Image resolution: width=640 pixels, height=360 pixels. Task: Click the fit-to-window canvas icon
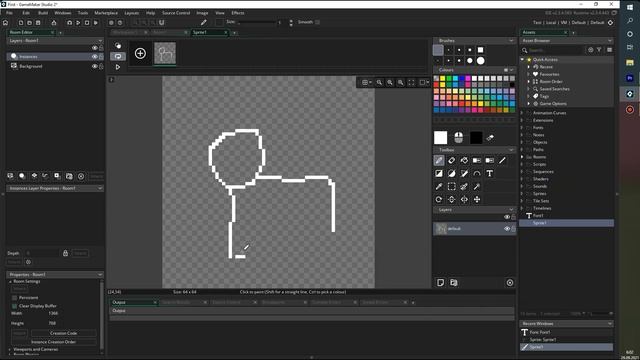point(411,82)
